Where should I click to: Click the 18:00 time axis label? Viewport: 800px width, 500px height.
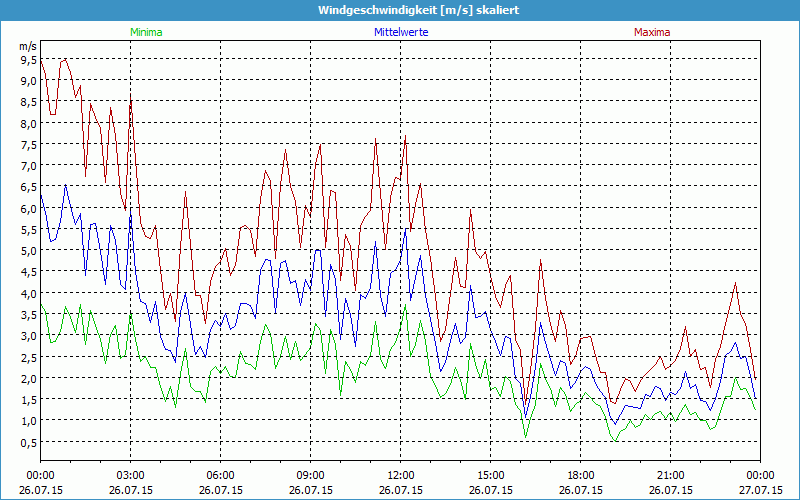tap(580, 476)
